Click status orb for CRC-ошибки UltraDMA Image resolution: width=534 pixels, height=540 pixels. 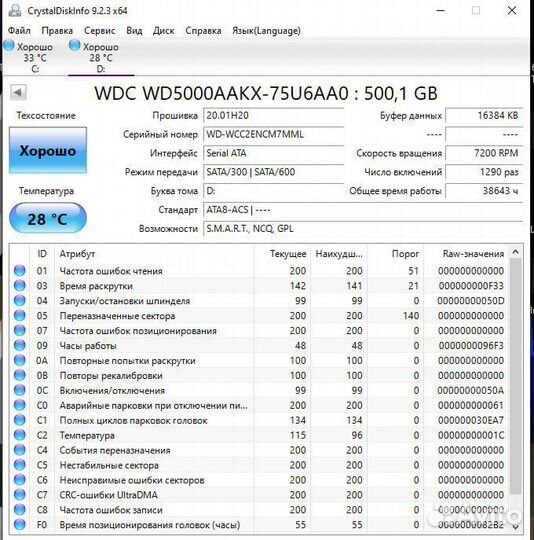tap(20, 495)
